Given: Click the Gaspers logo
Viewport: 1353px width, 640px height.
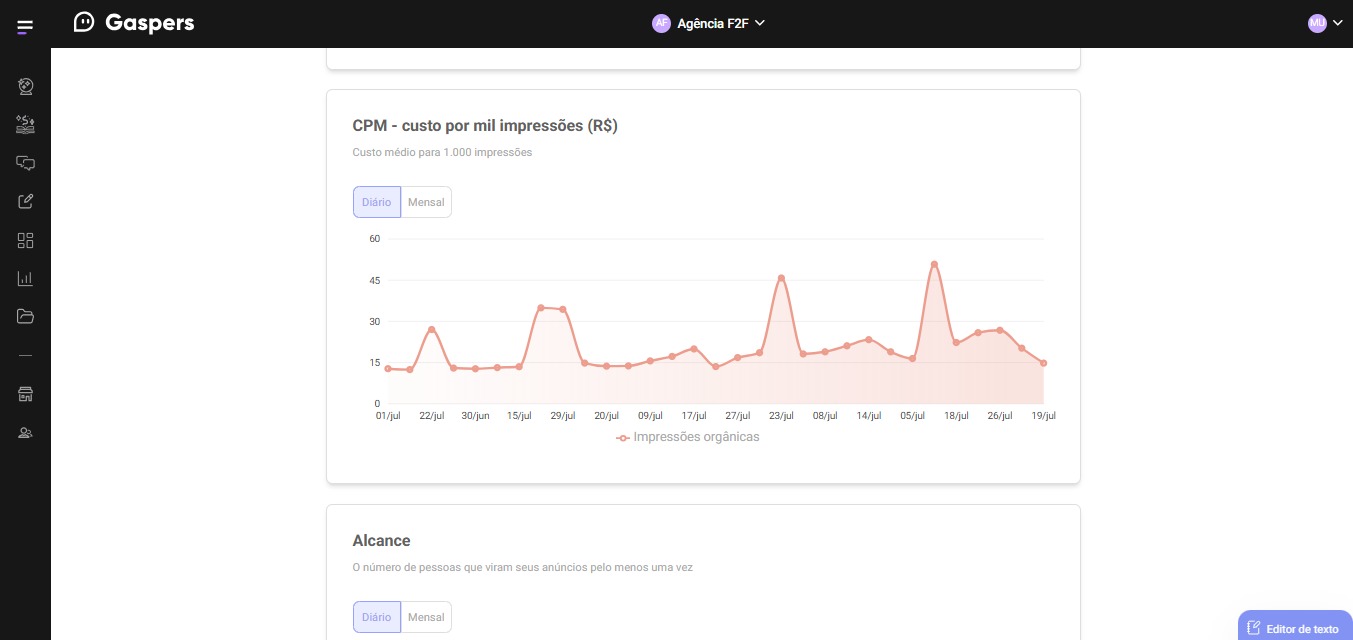Looking at the screenshot, I should [x=134, y=23].
